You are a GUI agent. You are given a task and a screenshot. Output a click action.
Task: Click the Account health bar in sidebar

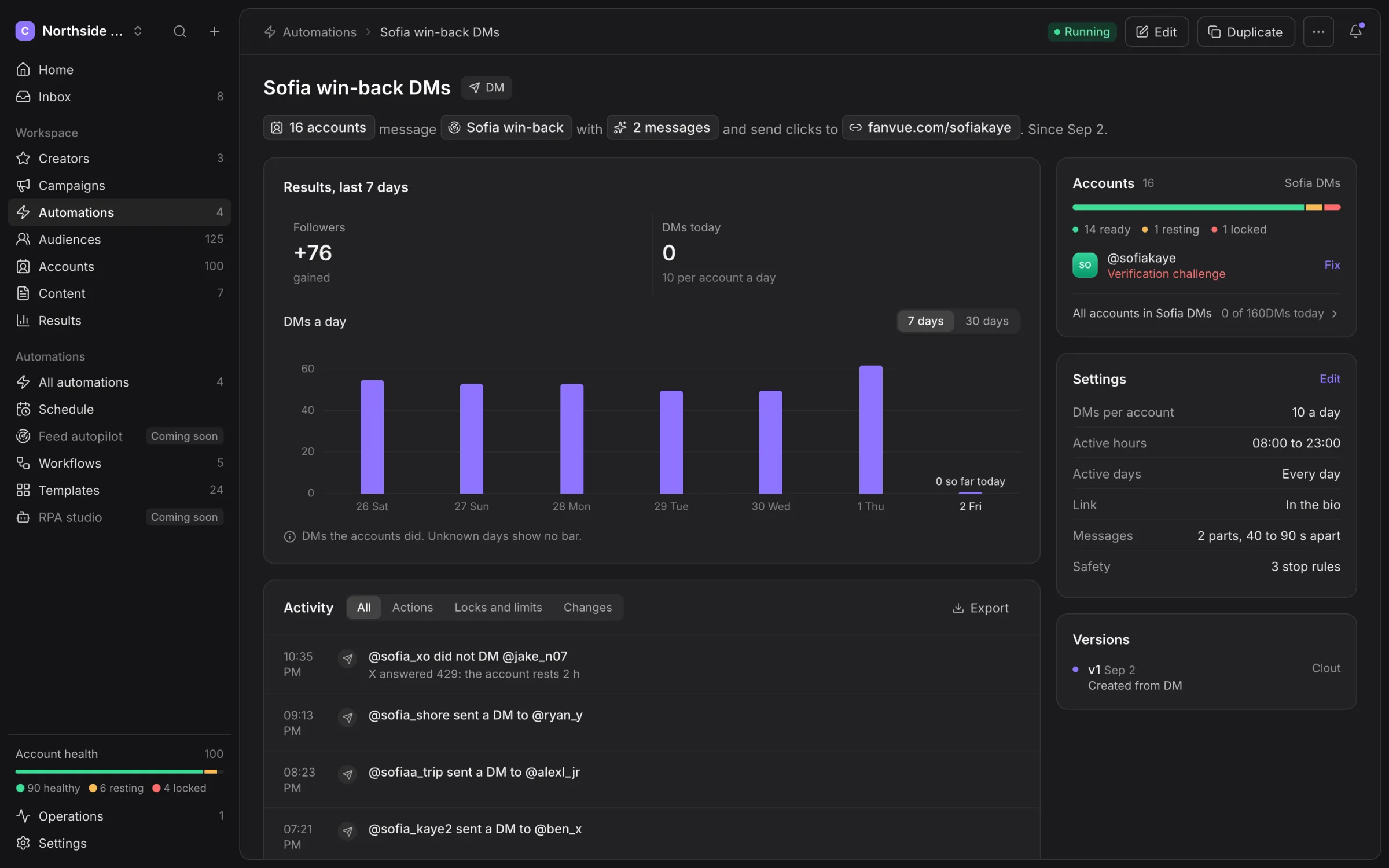pos(119,771)
